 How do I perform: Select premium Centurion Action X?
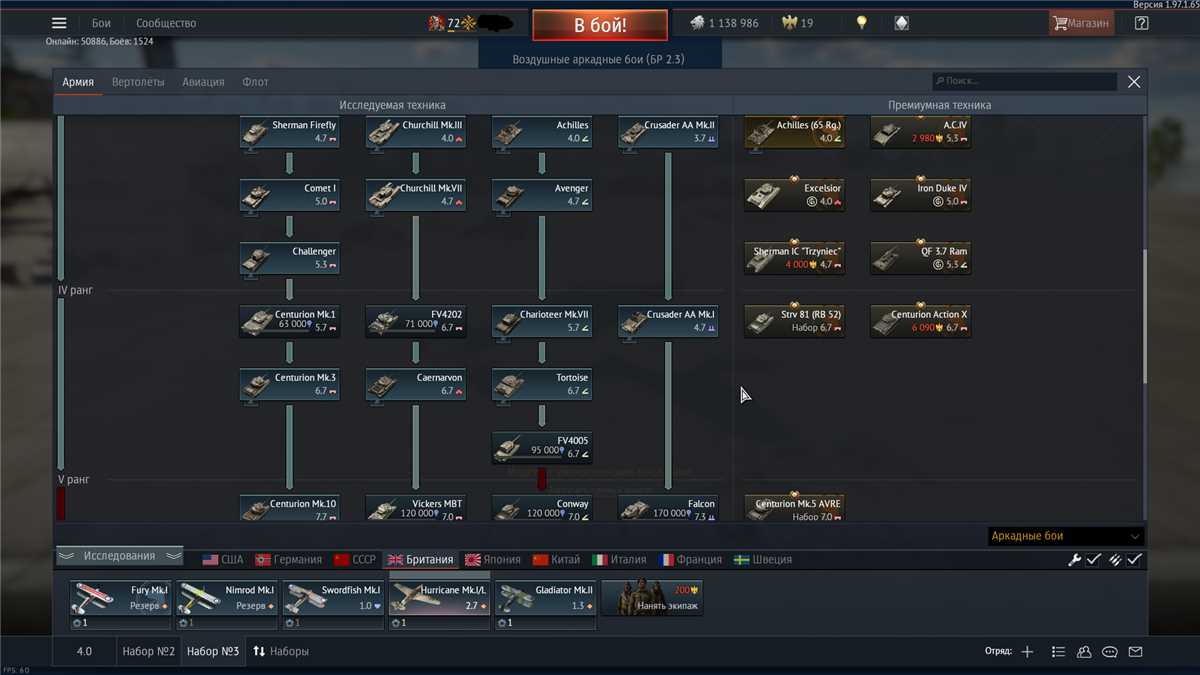tap(921, 321)
